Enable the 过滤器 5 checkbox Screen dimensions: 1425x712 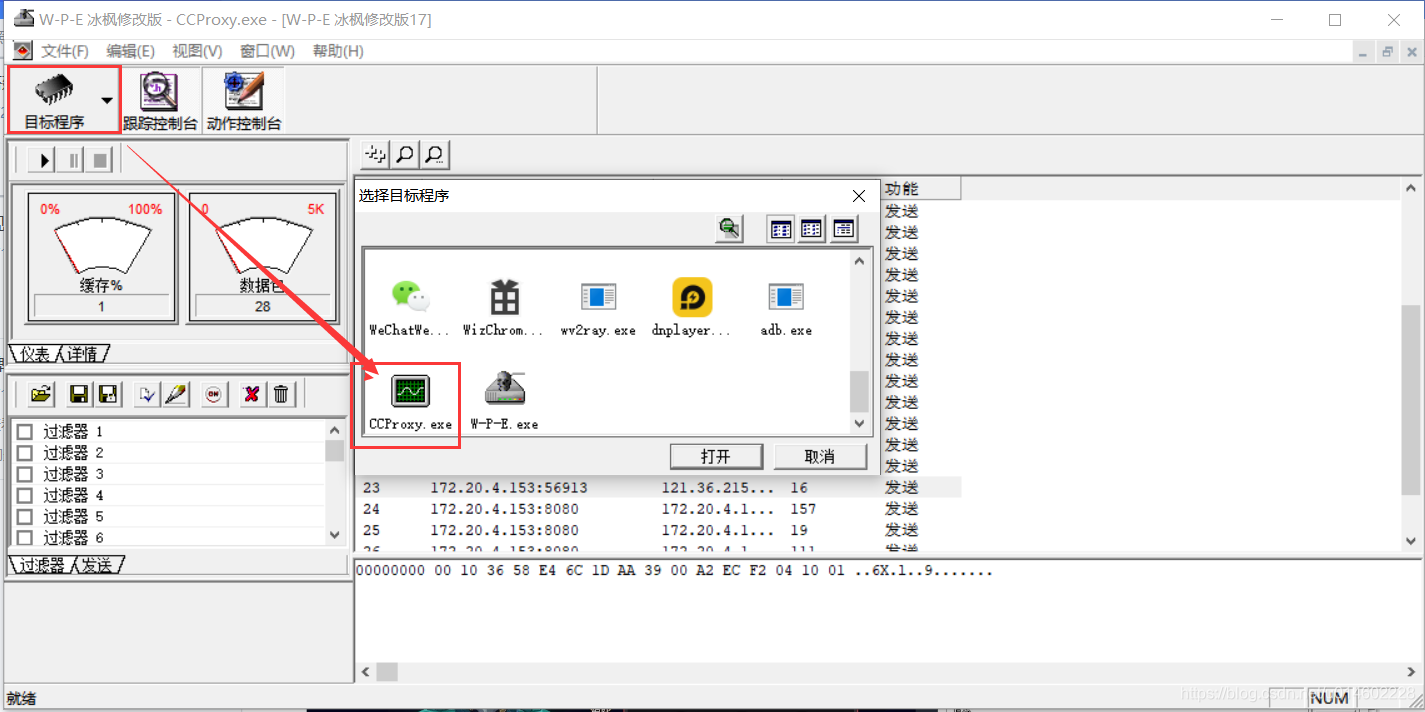point(24,516)
